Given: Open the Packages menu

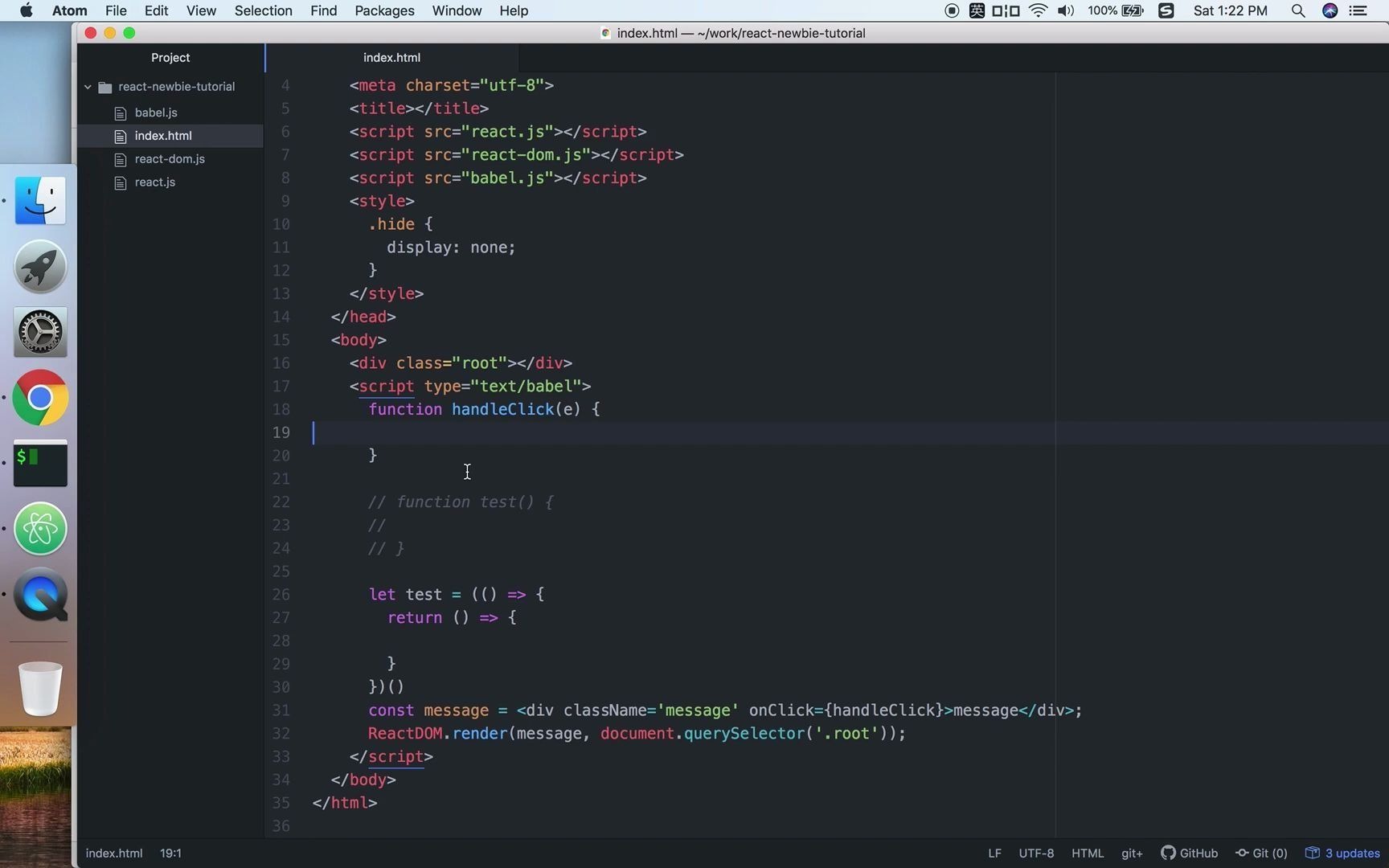Looking at the screenshot, I should 384,10.
